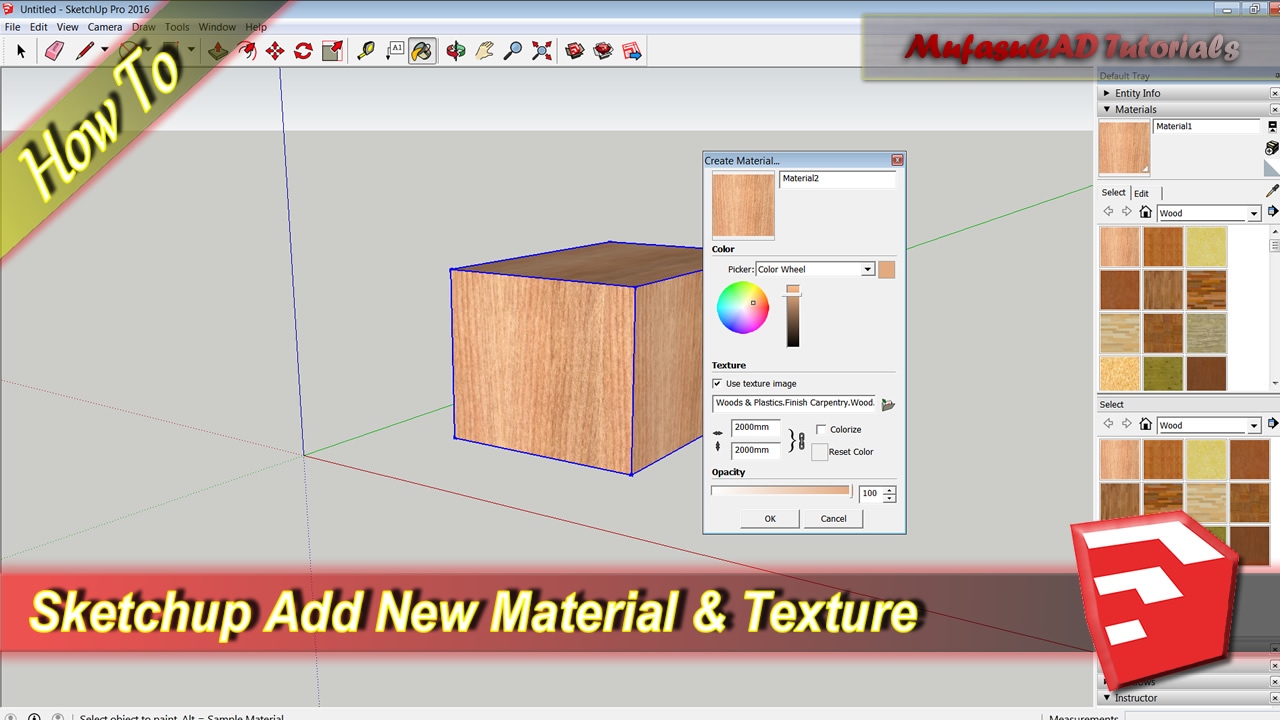Switch to the Edit tab in Materials
Screen dimensions: 1280x720
pyautogui.click(x=1141, y=193)
